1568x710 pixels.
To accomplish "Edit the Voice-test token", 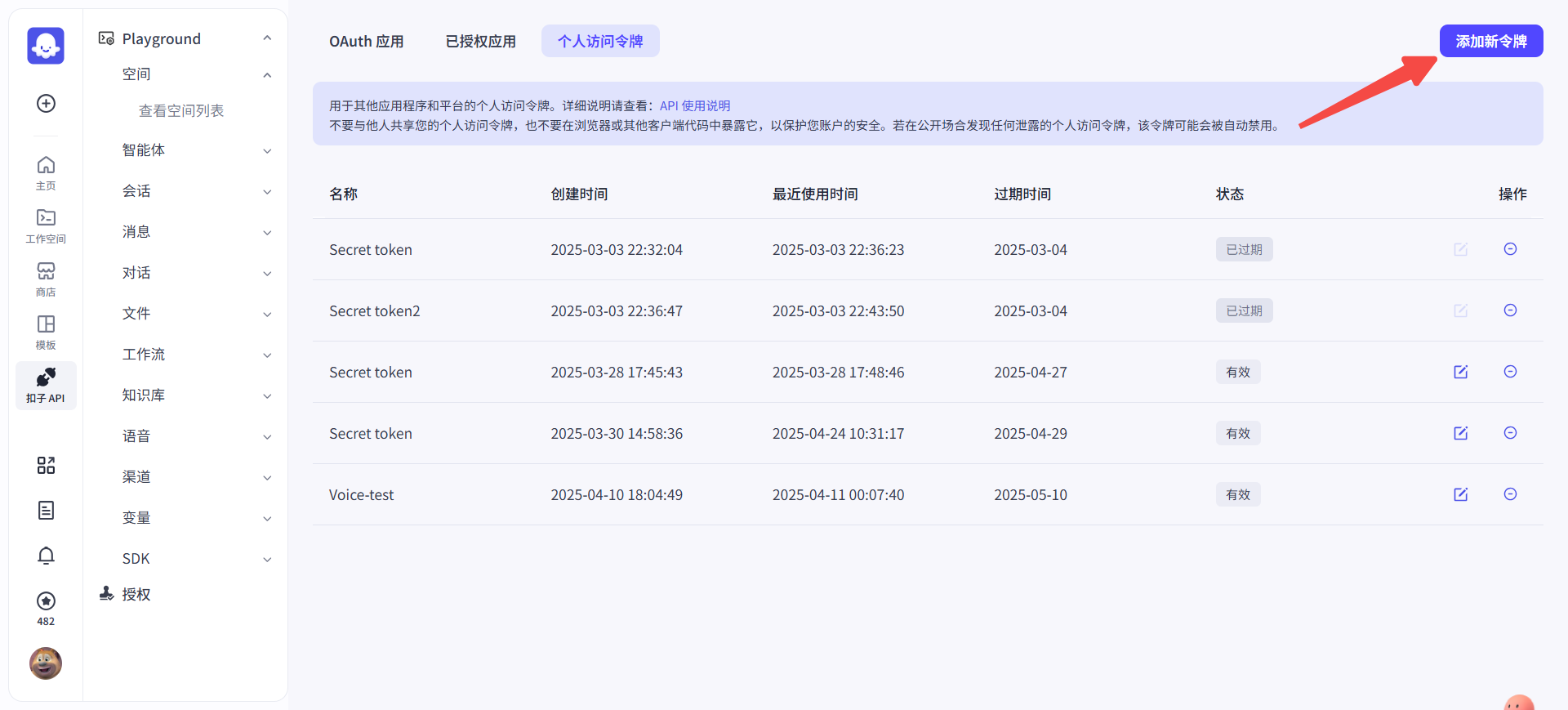I will click(x=1461, y=494).
